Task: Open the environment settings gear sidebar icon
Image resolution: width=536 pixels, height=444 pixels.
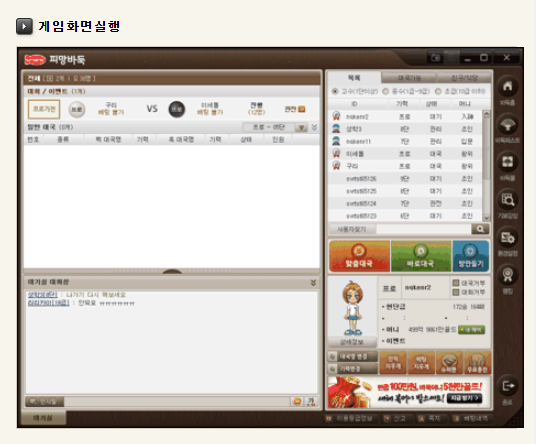Action: click(508, 238)
